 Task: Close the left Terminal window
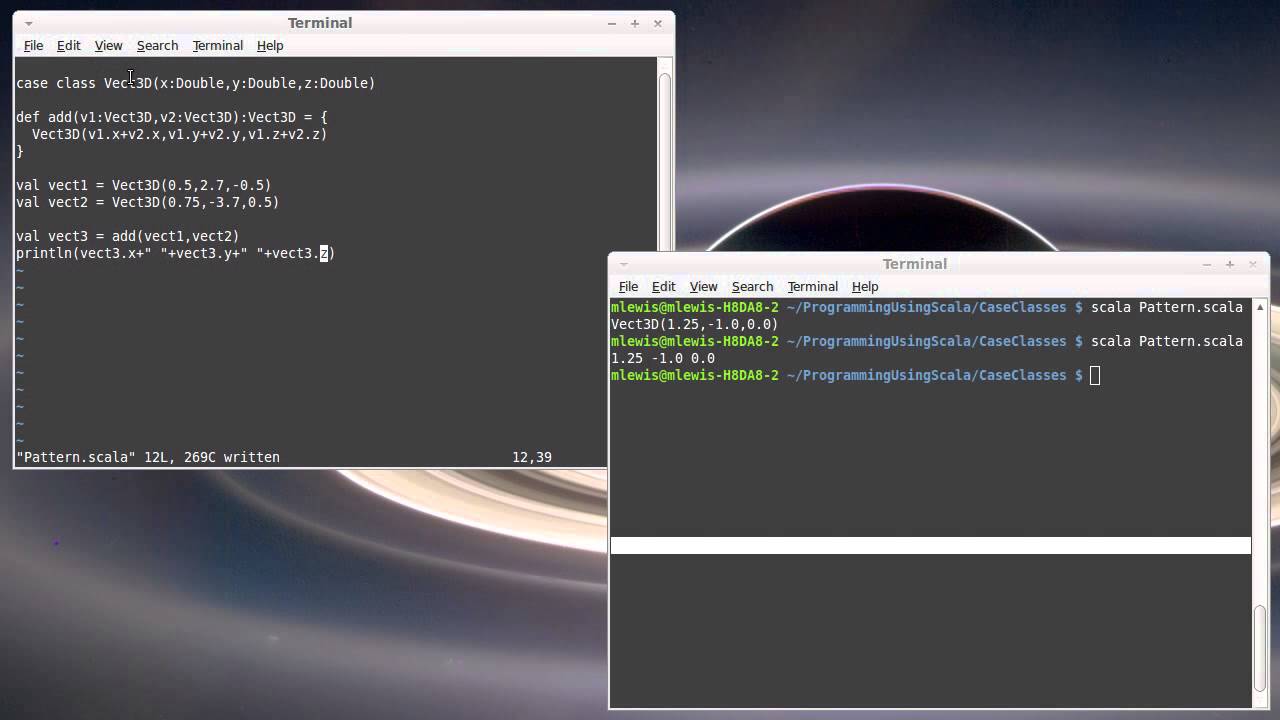click(x=658, y=23)
